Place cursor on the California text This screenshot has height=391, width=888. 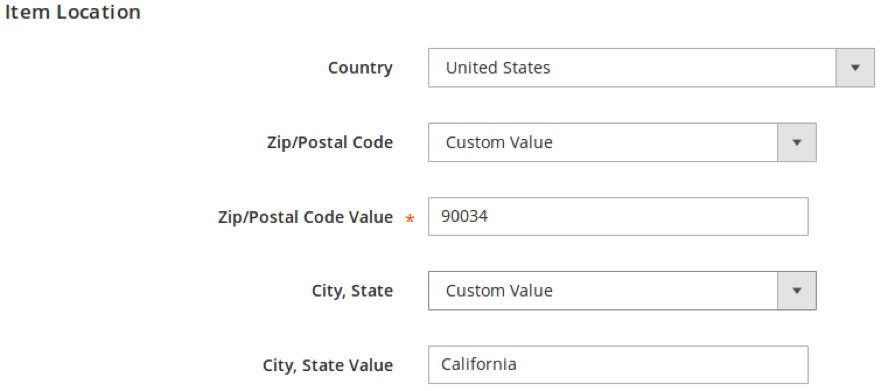[479, 364]
